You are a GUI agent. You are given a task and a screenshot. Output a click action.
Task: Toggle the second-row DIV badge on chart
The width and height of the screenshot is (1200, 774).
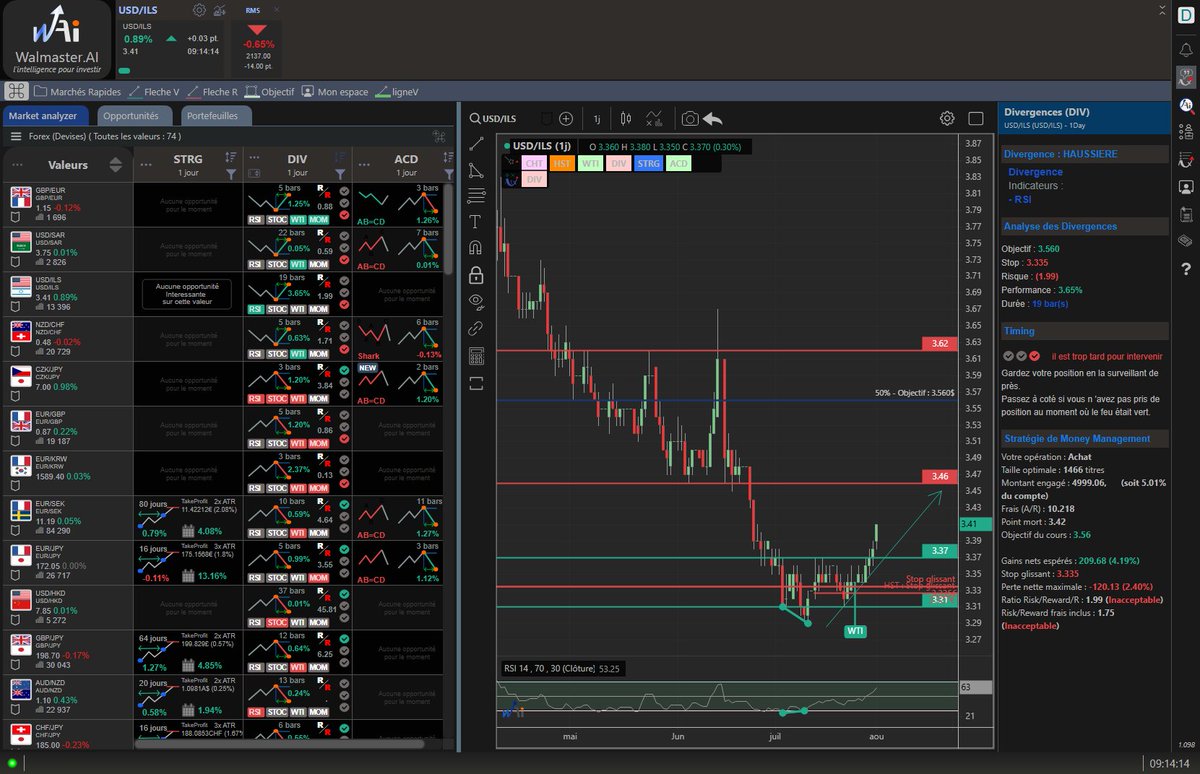[535, 180]
